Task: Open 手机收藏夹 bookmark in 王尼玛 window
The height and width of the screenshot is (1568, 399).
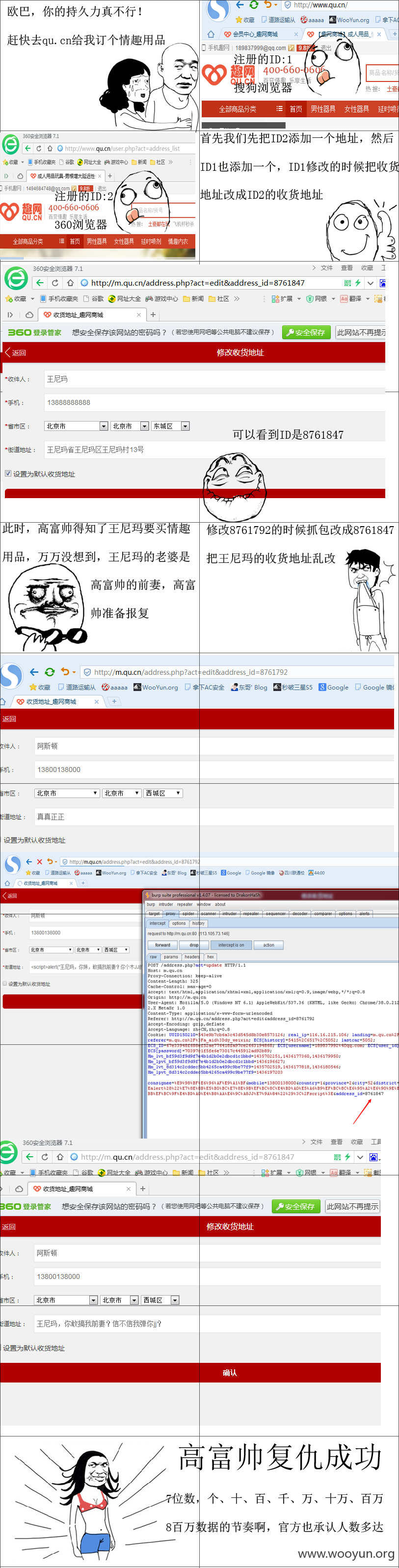Action: tap(59, 299)
